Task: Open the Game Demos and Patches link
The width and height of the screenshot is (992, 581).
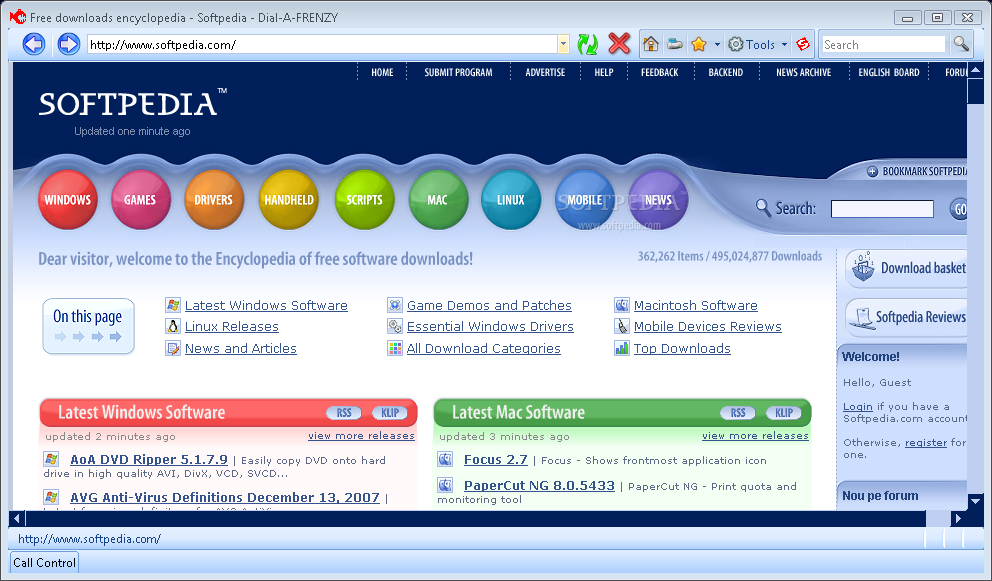Action: tap(489, 306)
